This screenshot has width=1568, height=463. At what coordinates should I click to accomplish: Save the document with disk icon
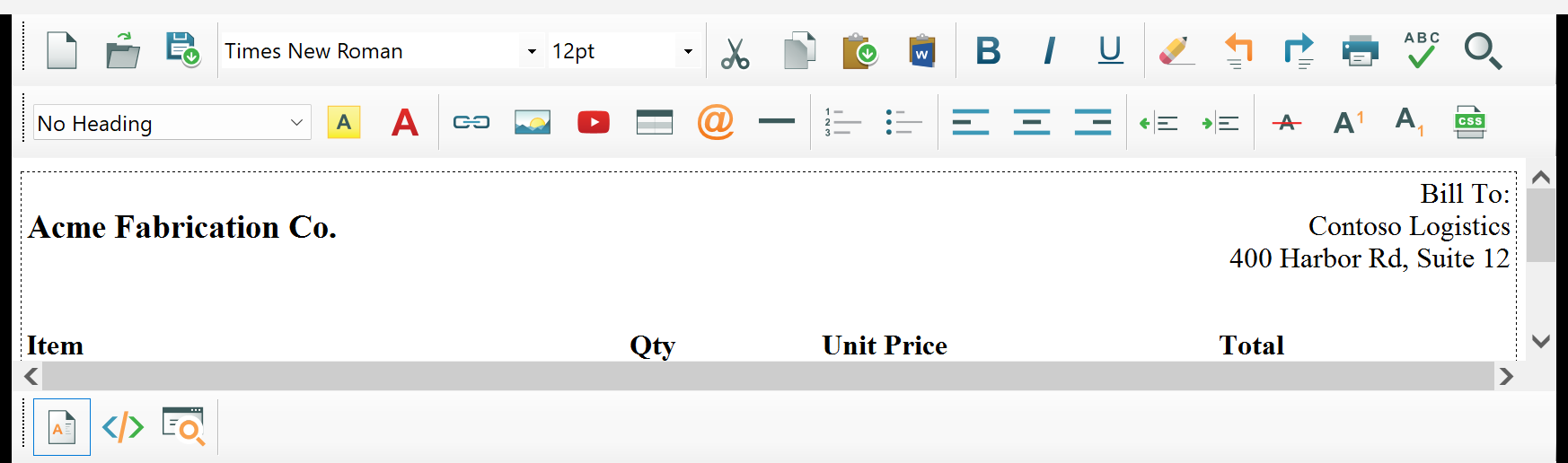click(183, 50)
